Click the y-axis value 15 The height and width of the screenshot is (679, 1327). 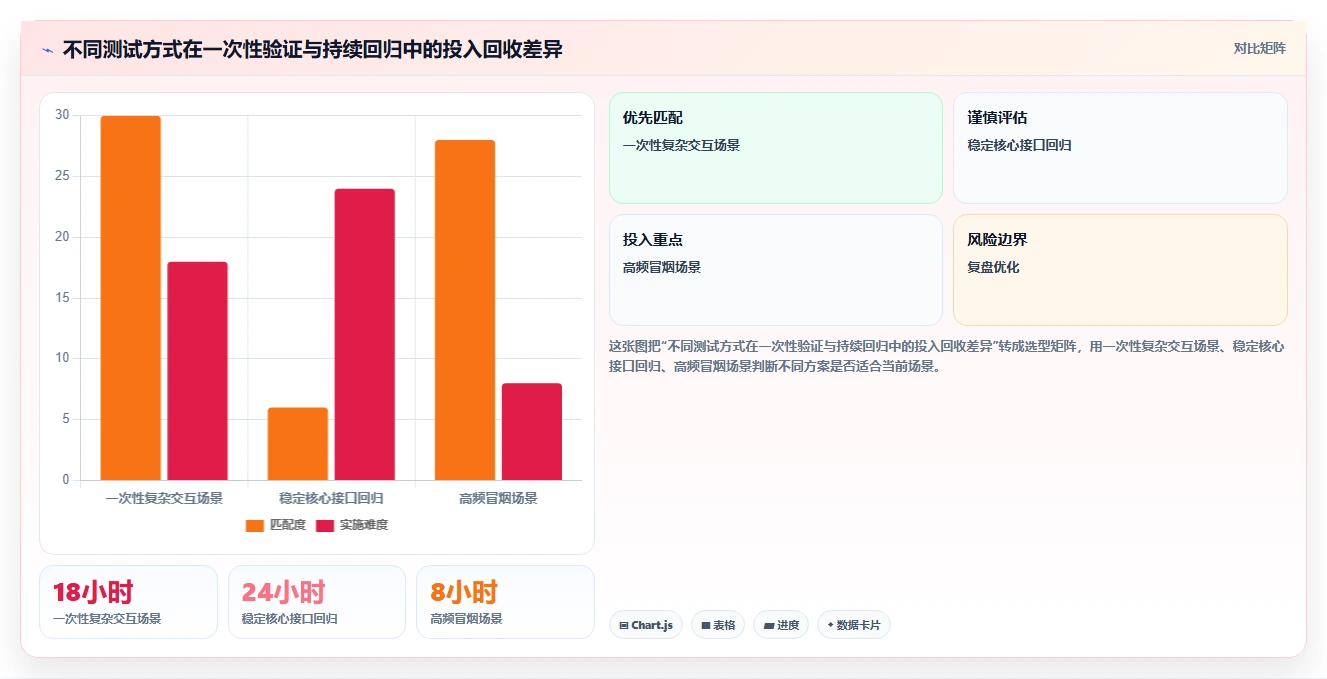click(63, 298)
